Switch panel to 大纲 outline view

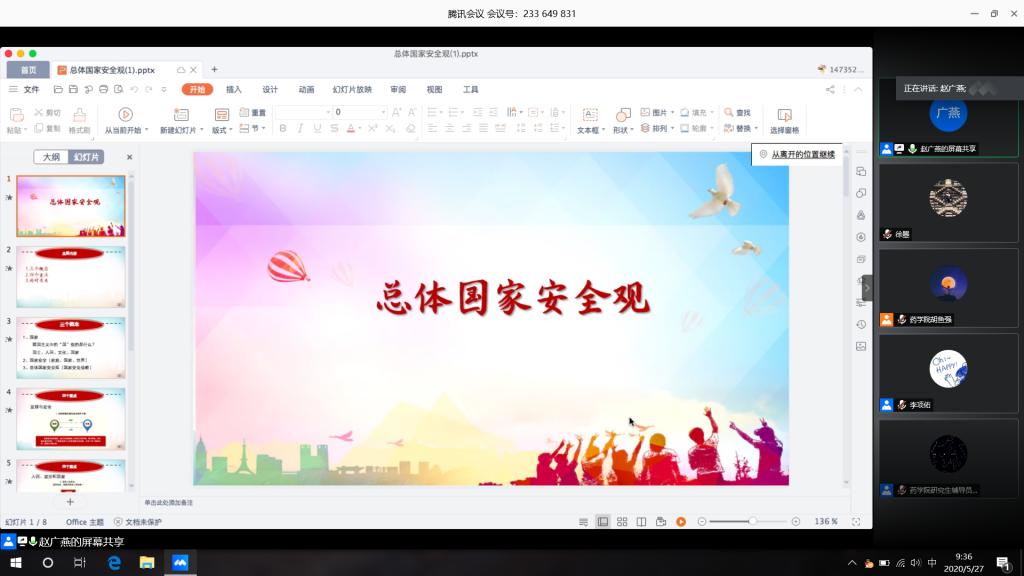51,157
